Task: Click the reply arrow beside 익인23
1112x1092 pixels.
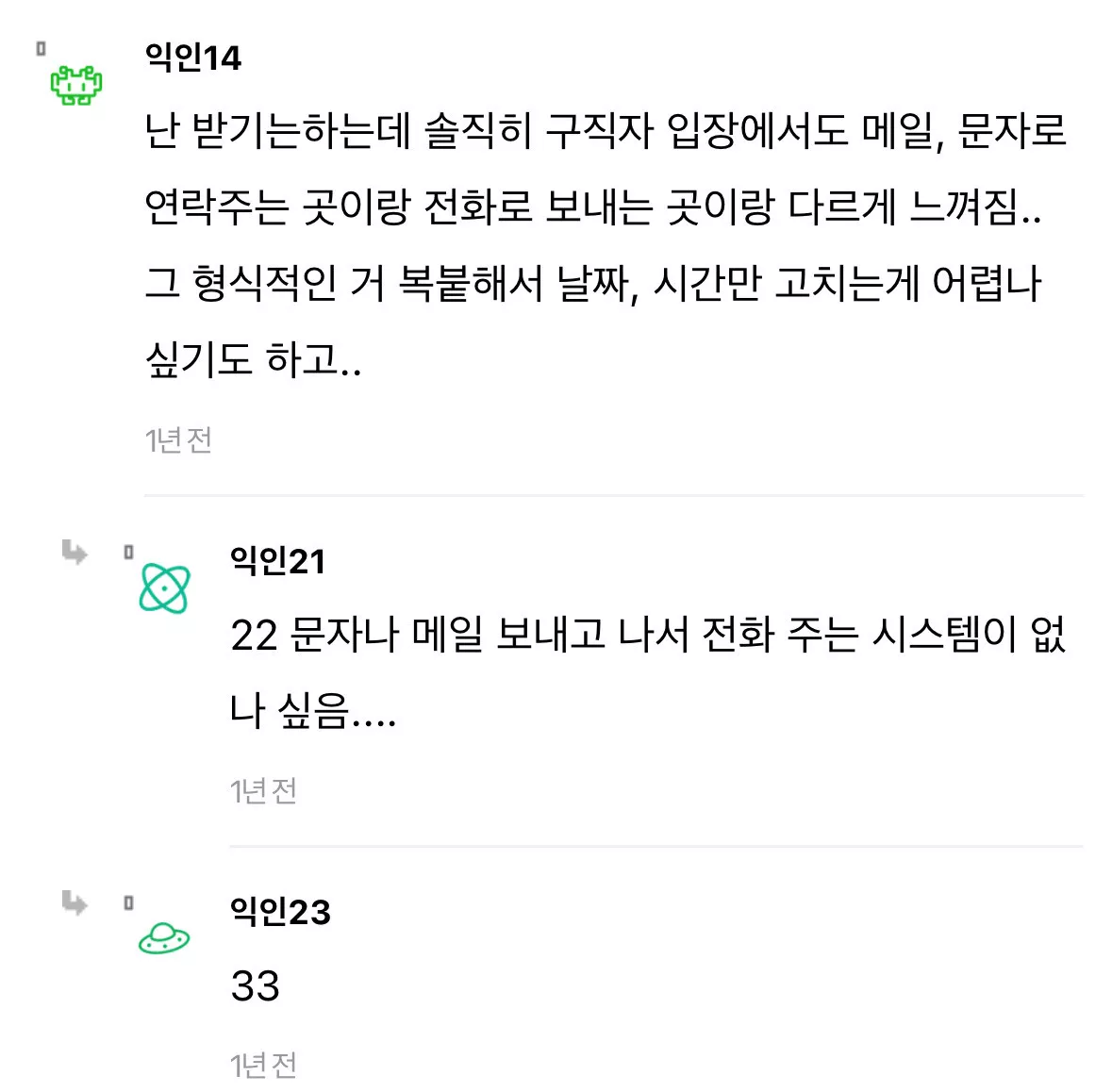Action: (74, 902)
